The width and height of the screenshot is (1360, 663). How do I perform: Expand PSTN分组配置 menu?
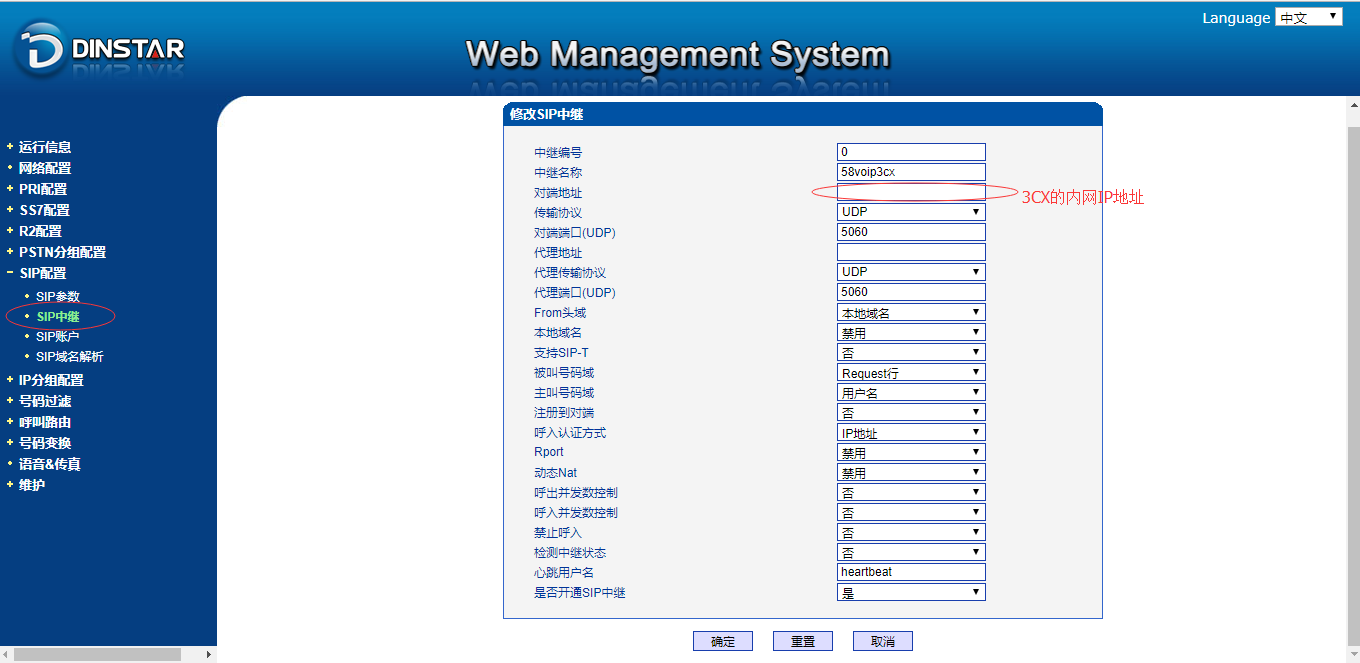[61, 252]
